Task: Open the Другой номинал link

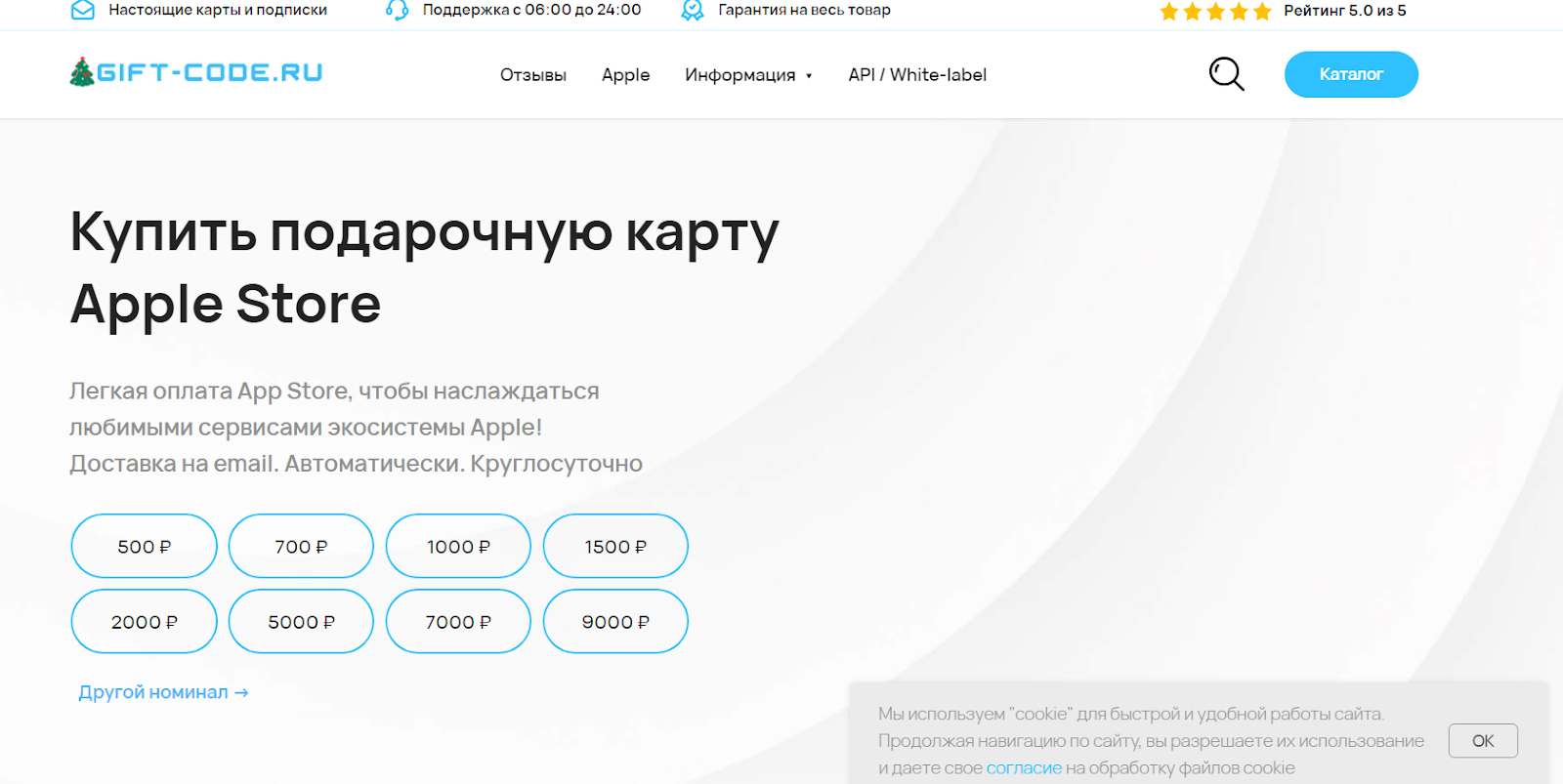Action: (163, 692)
